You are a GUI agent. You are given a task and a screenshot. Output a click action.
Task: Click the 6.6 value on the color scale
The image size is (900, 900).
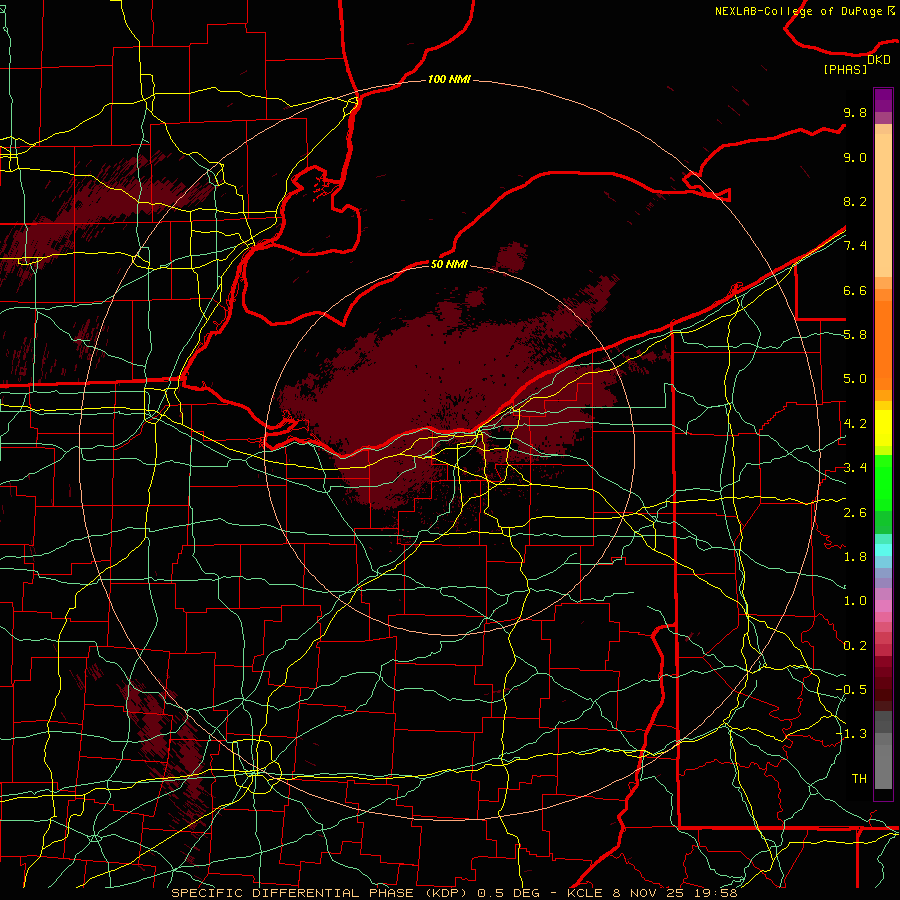855,290
